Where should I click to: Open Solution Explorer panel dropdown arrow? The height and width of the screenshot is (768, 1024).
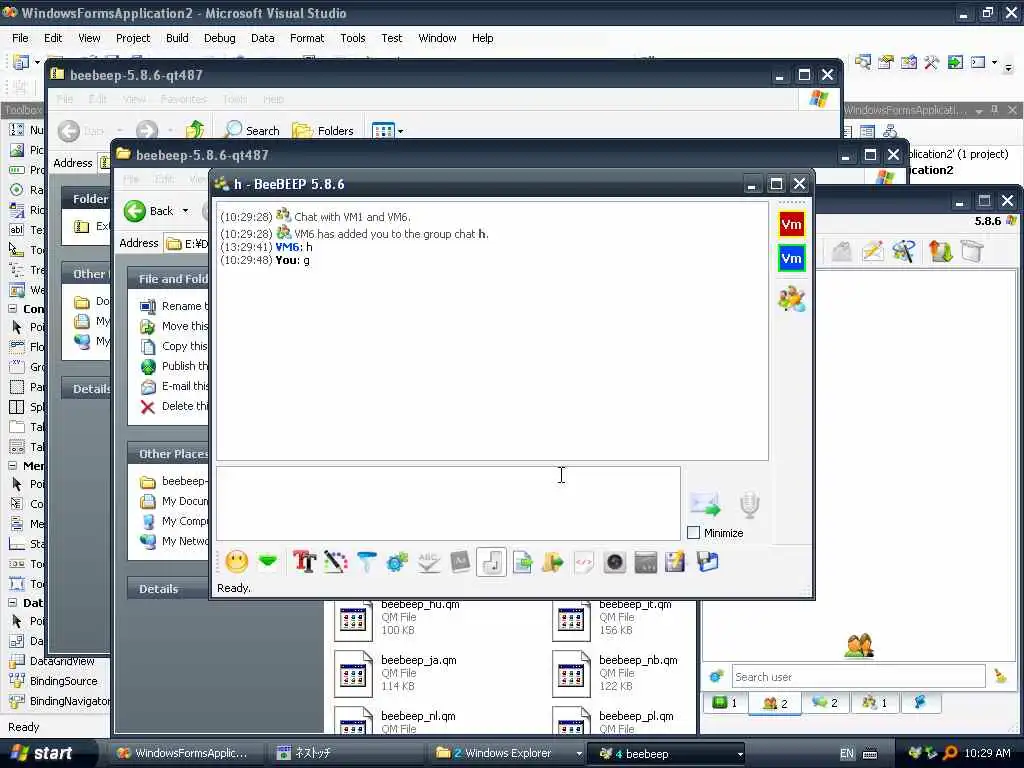979,111
